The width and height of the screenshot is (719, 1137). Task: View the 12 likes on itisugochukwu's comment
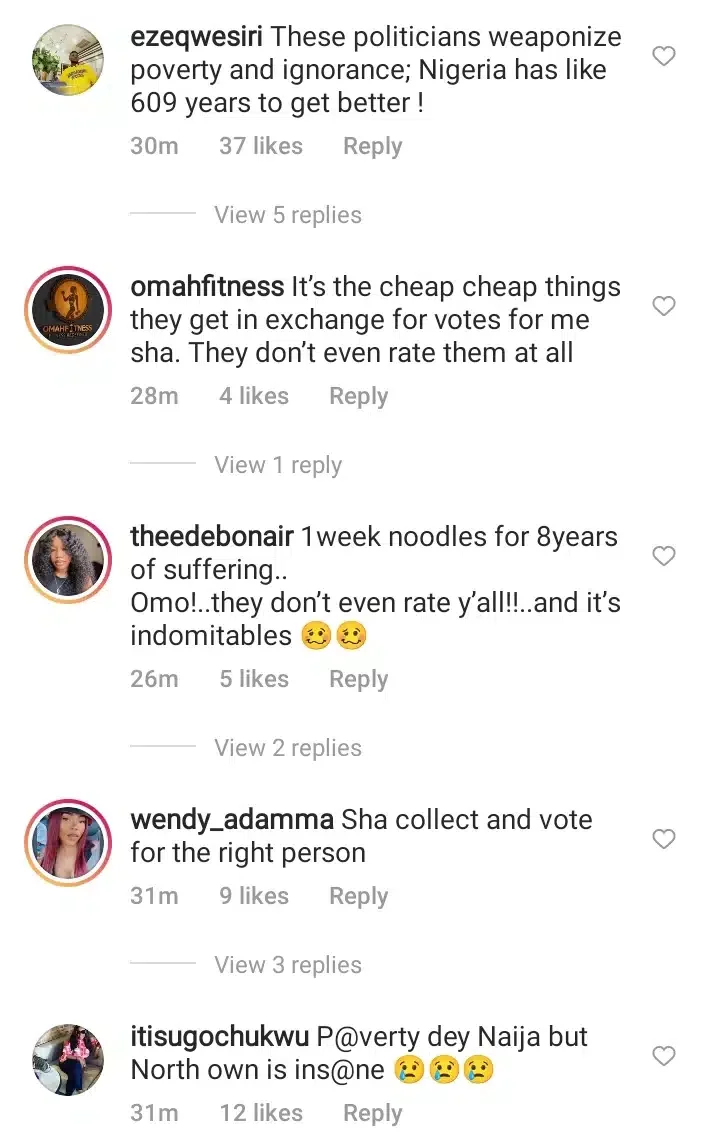point(260,1113)
